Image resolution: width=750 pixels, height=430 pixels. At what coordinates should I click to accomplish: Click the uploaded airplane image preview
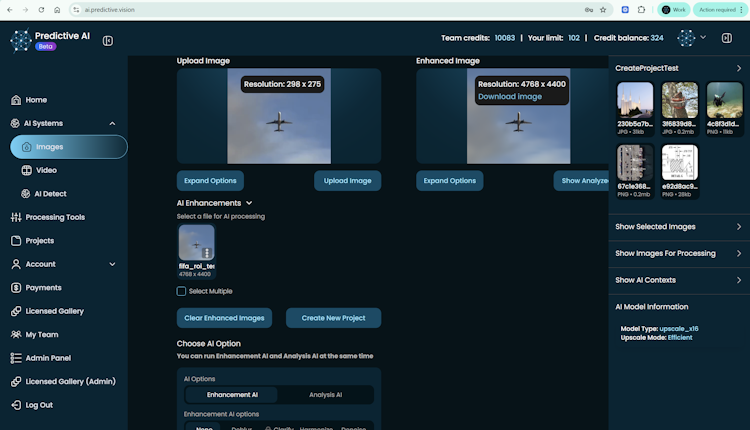[279, 116]
